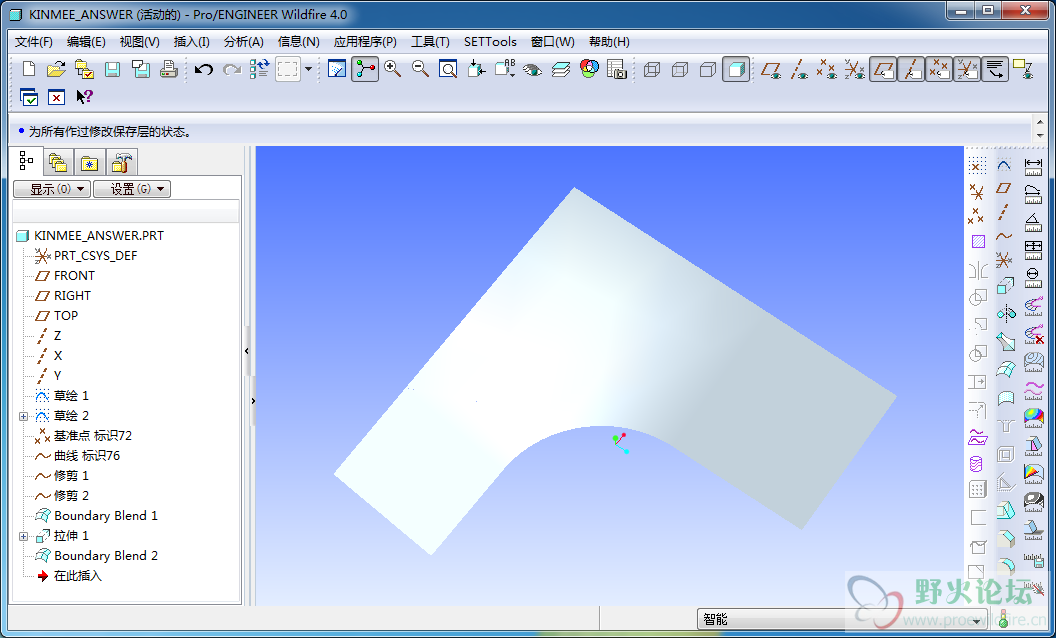1056x638 pixels.
Task: Open the Appearance color wheel icon
Action: click(589, 69)
